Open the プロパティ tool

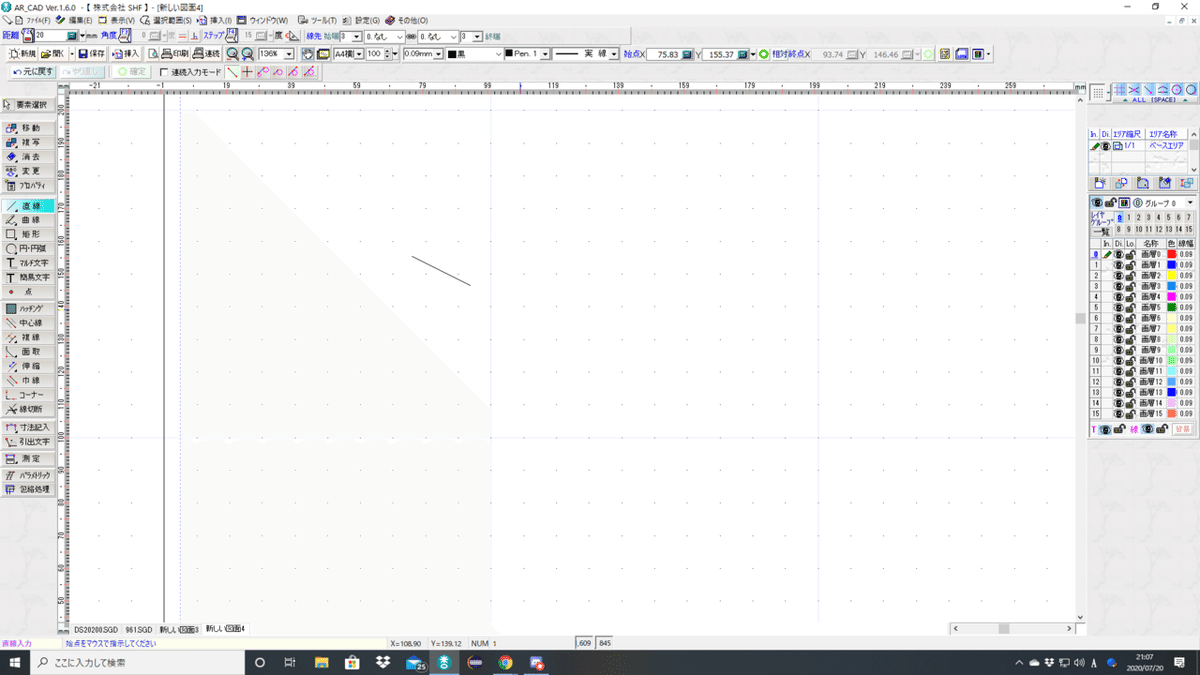click(28, 186)
